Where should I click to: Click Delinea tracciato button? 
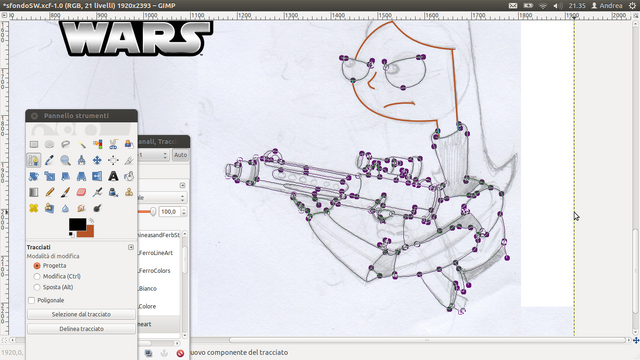pyautogui.click(x=81, y=329)
